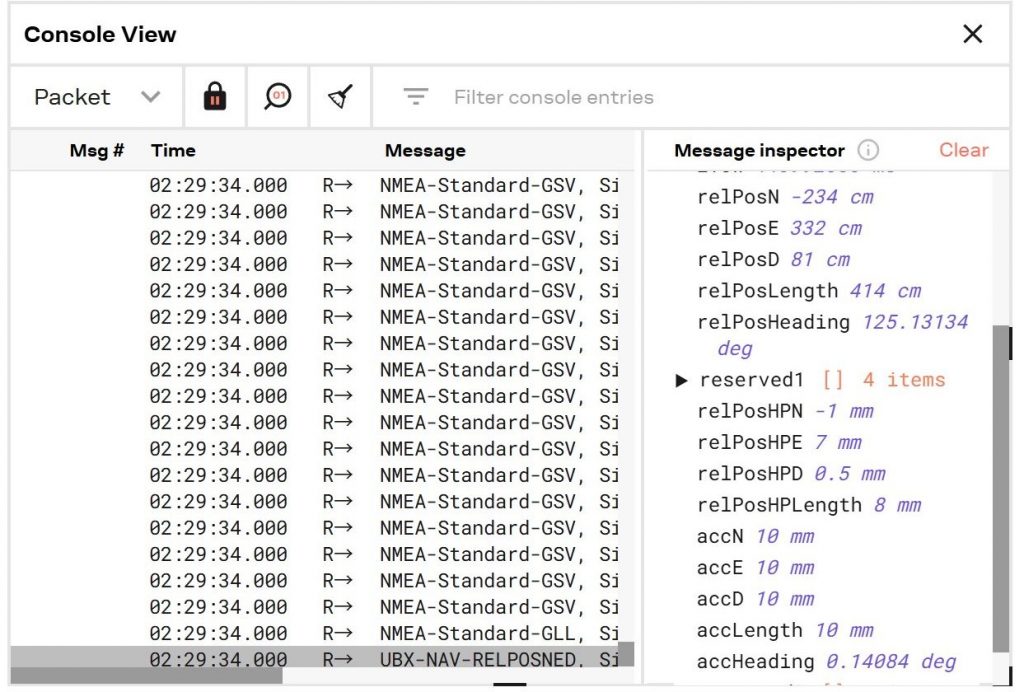Toggle the console lock icon
The height and width of the screenshot is (692, 1024).
coord(215,97)
